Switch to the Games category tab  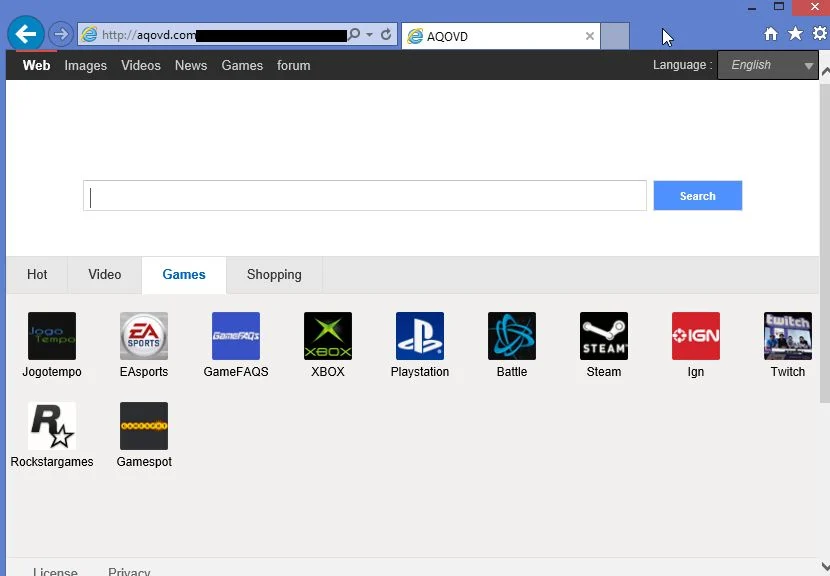pos(184,275)
